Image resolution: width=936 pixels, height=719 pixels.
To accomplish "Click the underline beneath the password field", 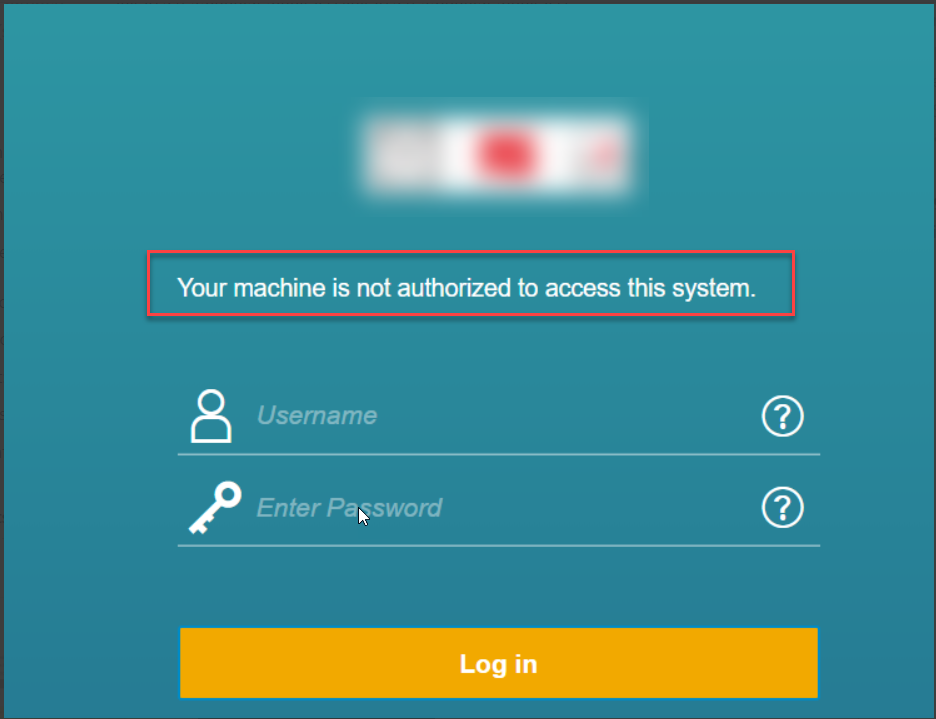I will 498,546.
